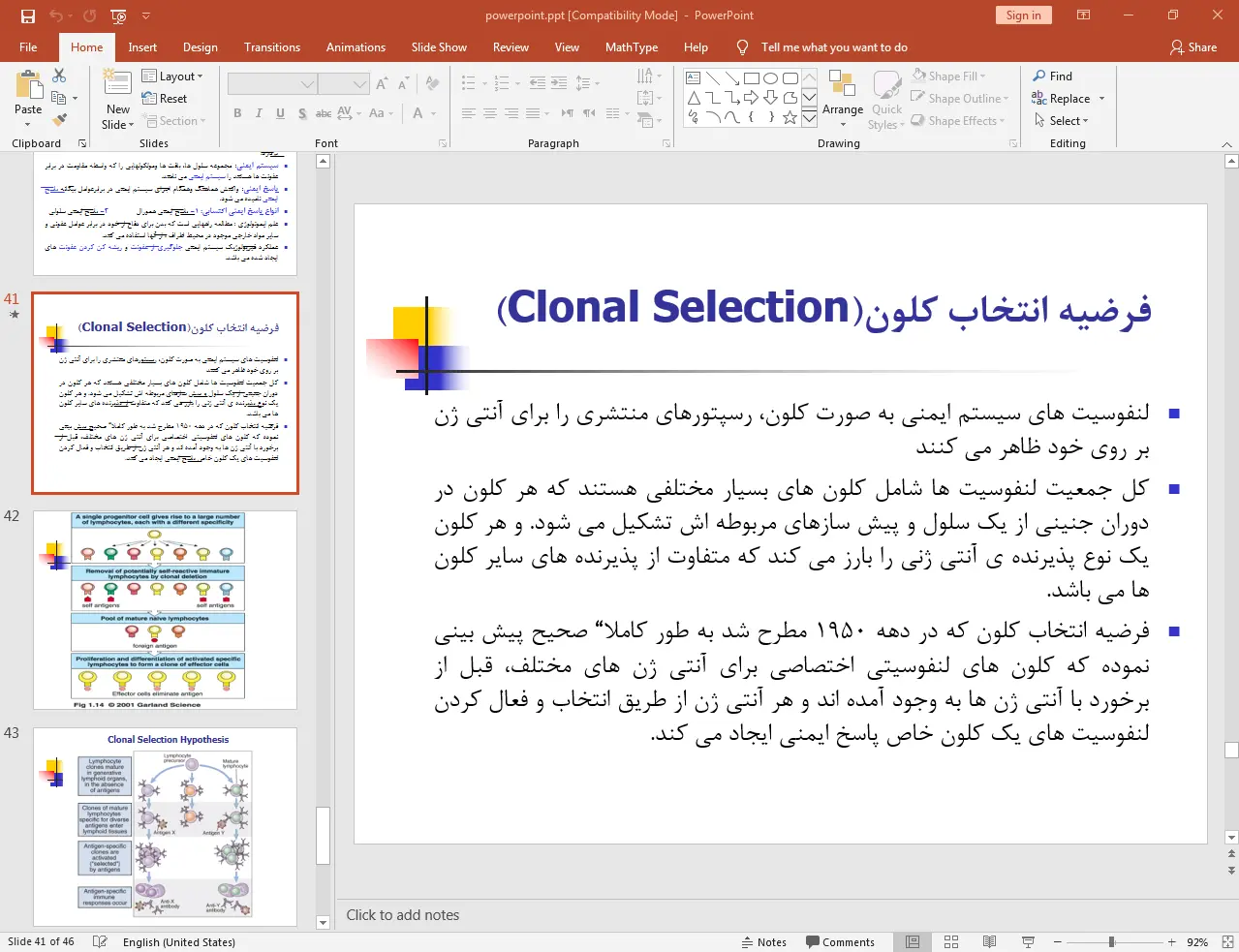1239x952 pixels.
Task: Click the Share button
Action: [1193, 47]
